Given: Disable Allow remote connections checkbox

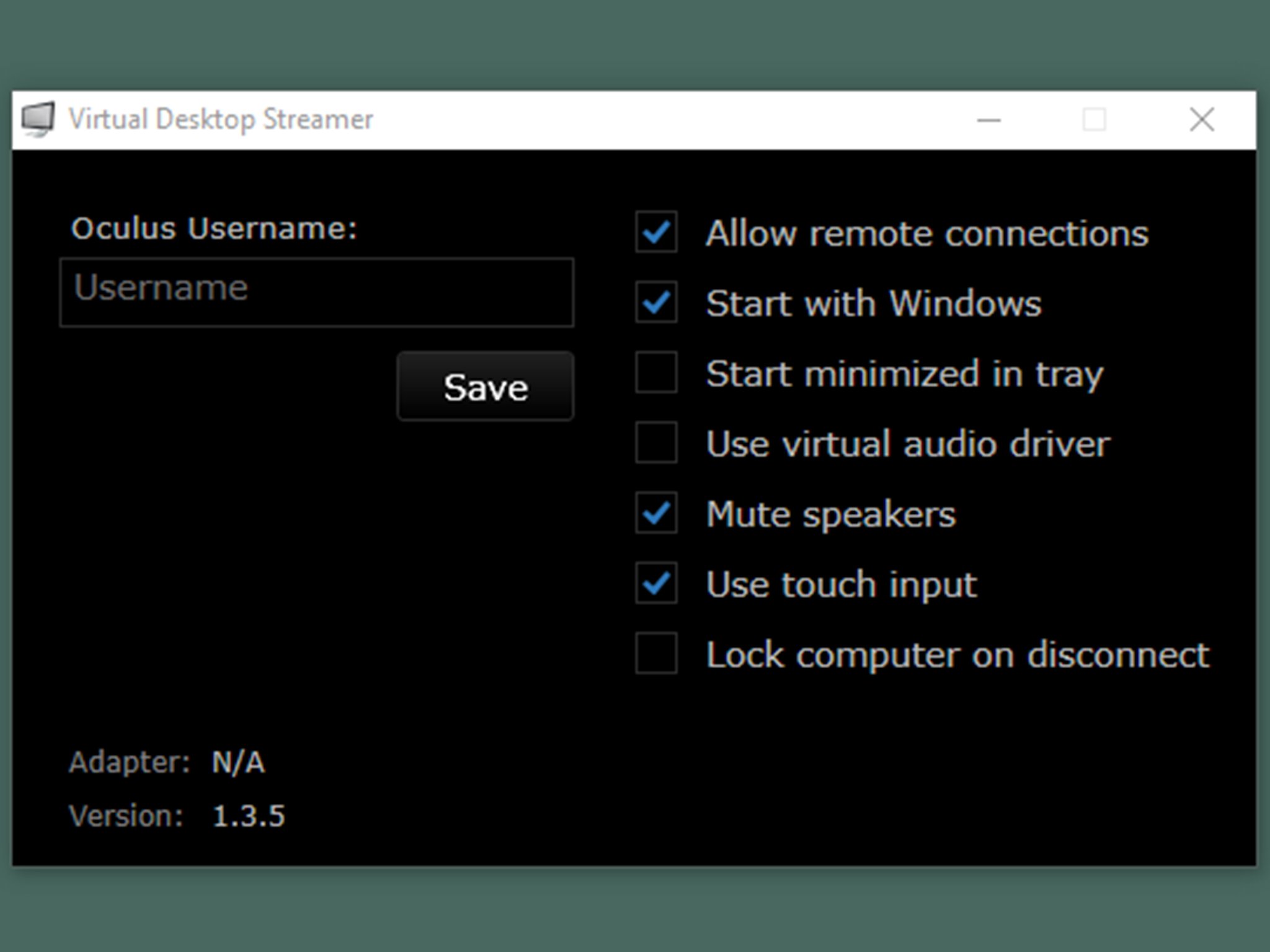Looking at the screenshot, I should pos(656,232).
